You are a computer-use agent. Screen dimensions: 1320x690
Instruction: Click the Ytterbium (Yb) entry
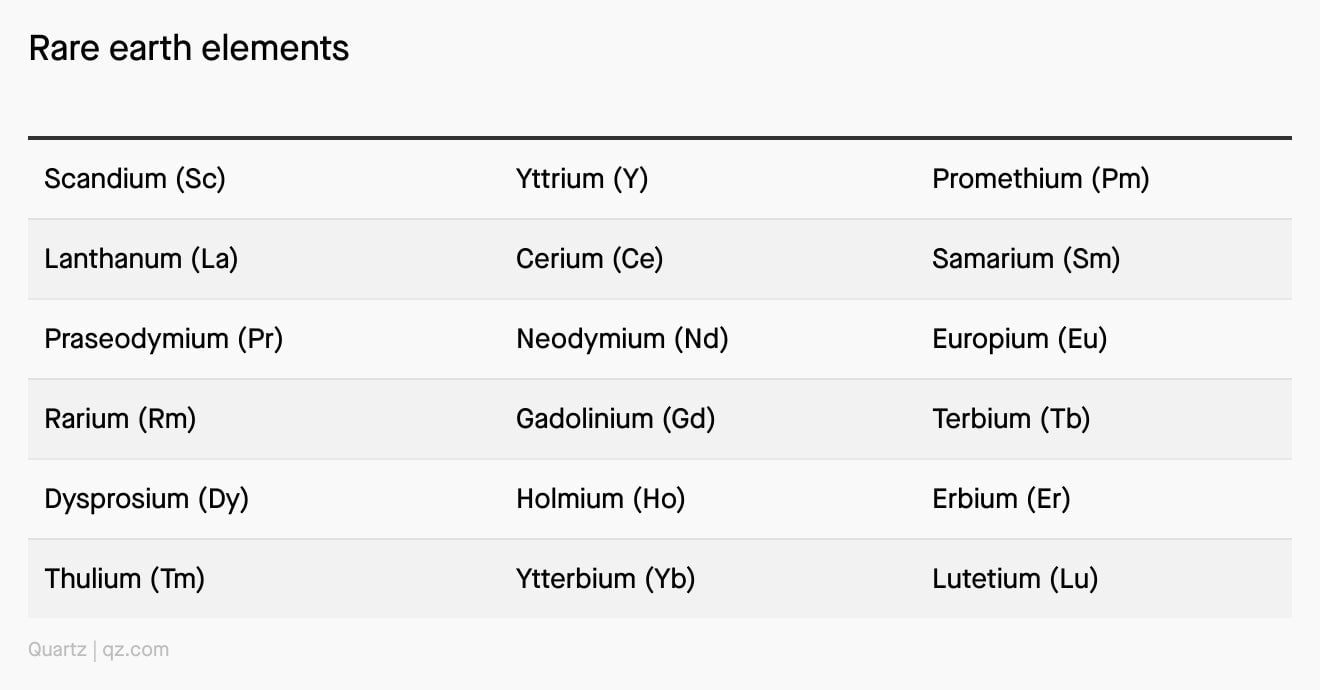point(605,579)
